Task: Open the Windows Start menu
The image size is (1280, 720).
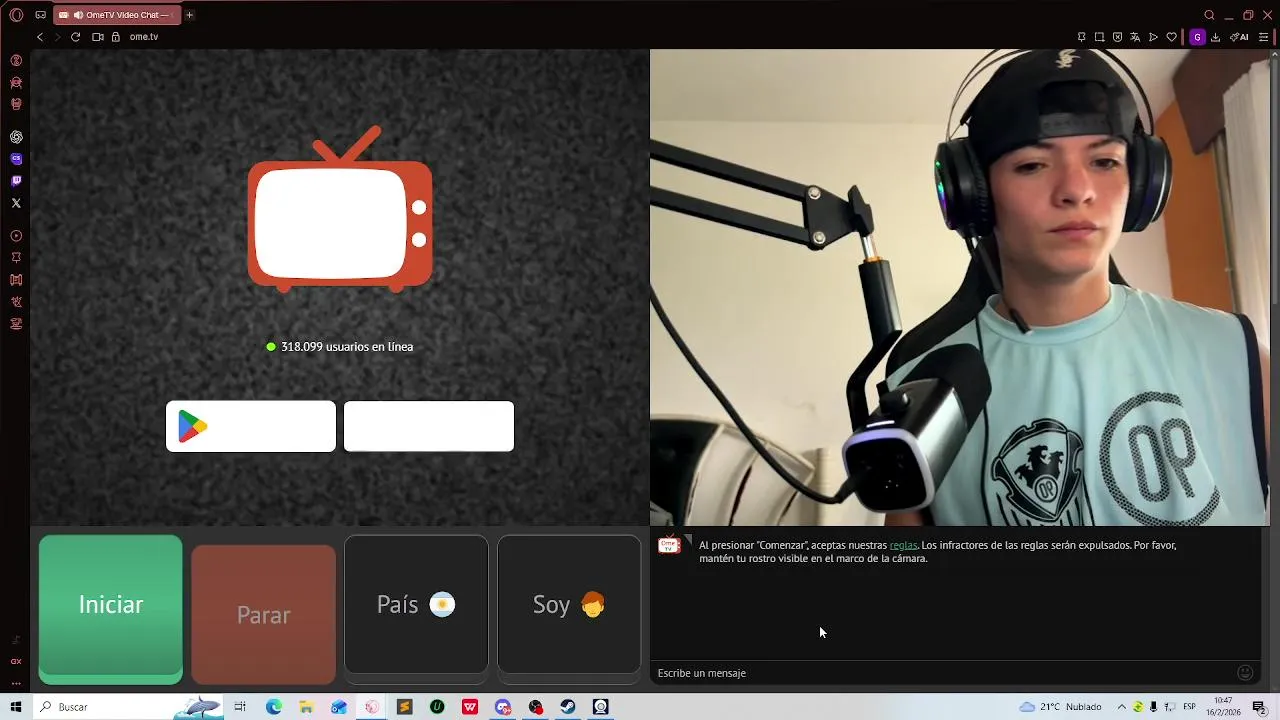Action: (x=16, y=707)
